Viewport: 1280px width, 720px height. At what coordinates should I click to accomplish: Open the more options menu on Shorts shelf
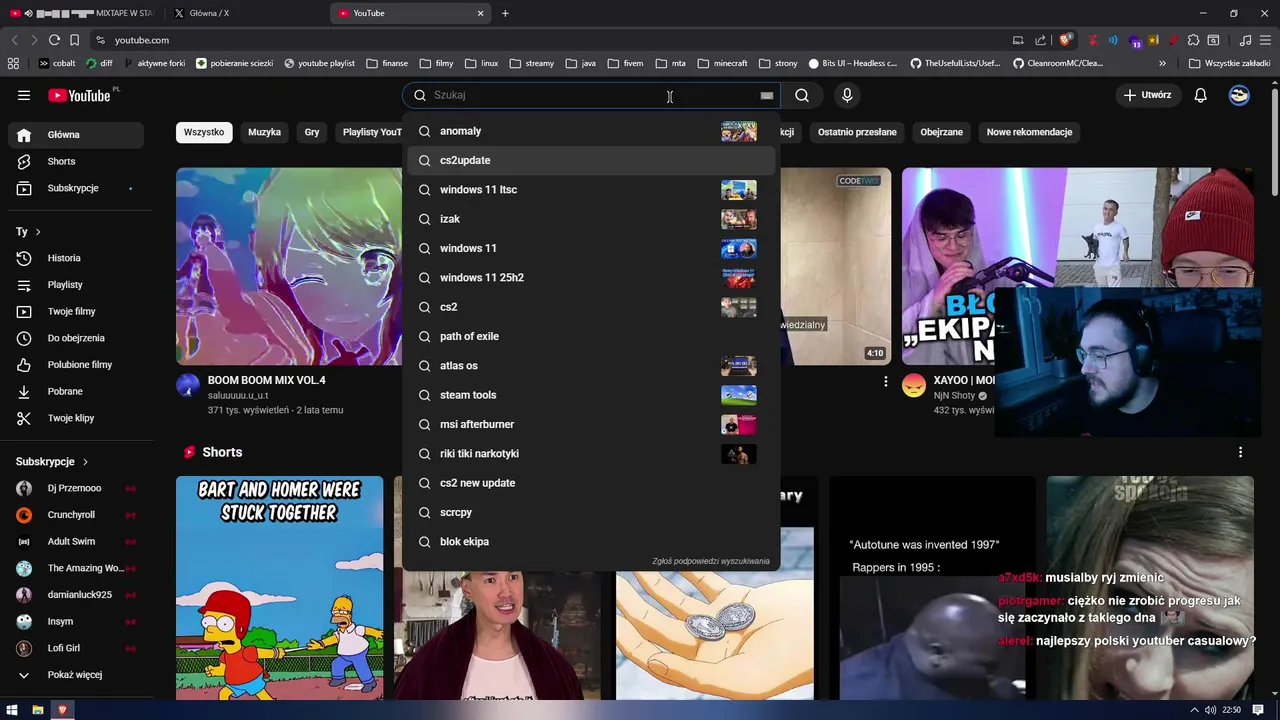coord(1240,452)
